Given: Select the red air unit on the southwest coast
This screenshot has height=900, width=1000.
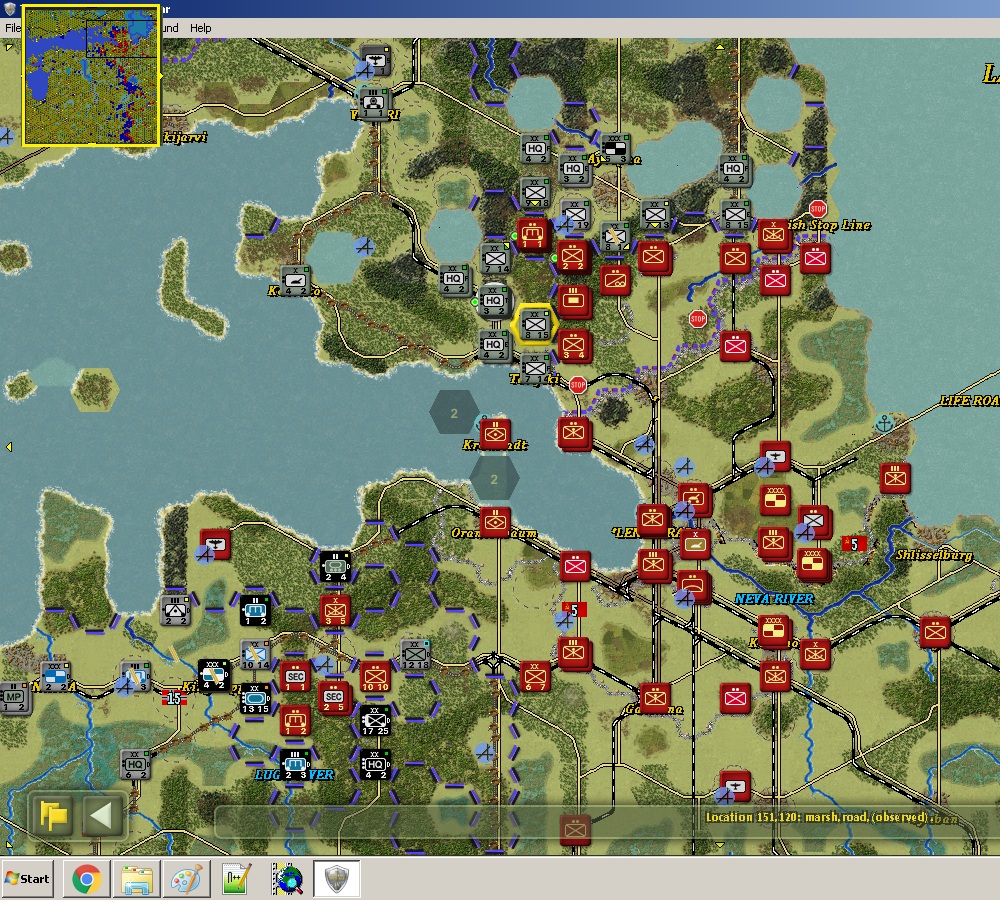Looking at the screenshot, I should 216,543.
